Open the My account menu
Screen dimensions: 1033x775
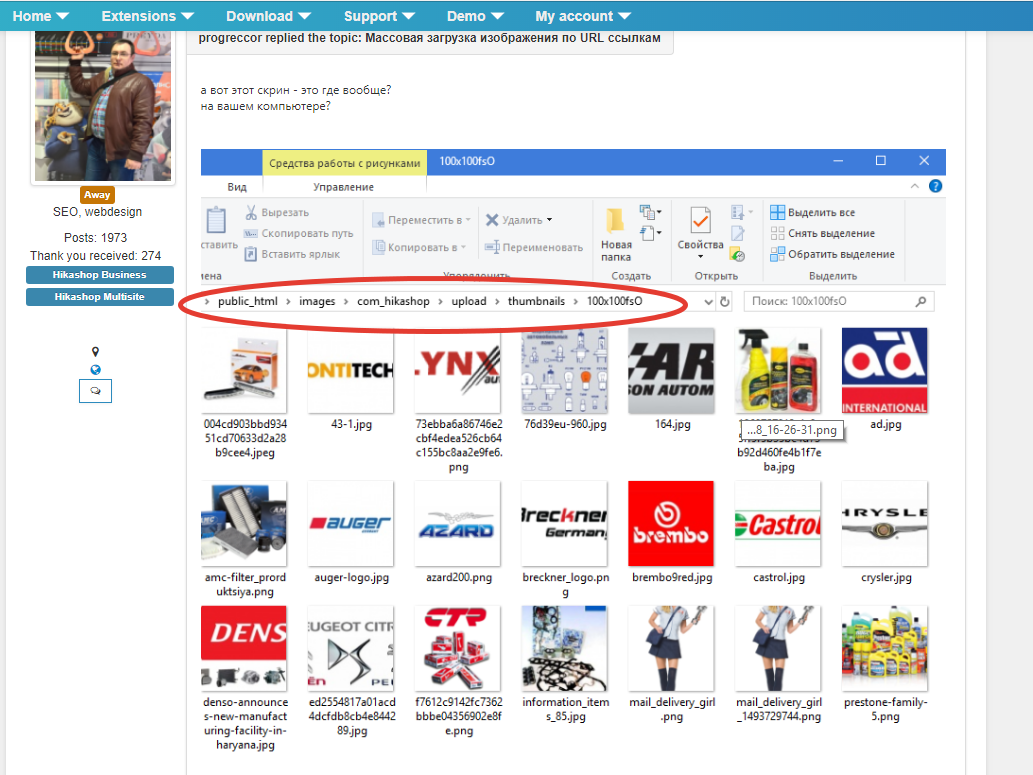tap(583, 16)
